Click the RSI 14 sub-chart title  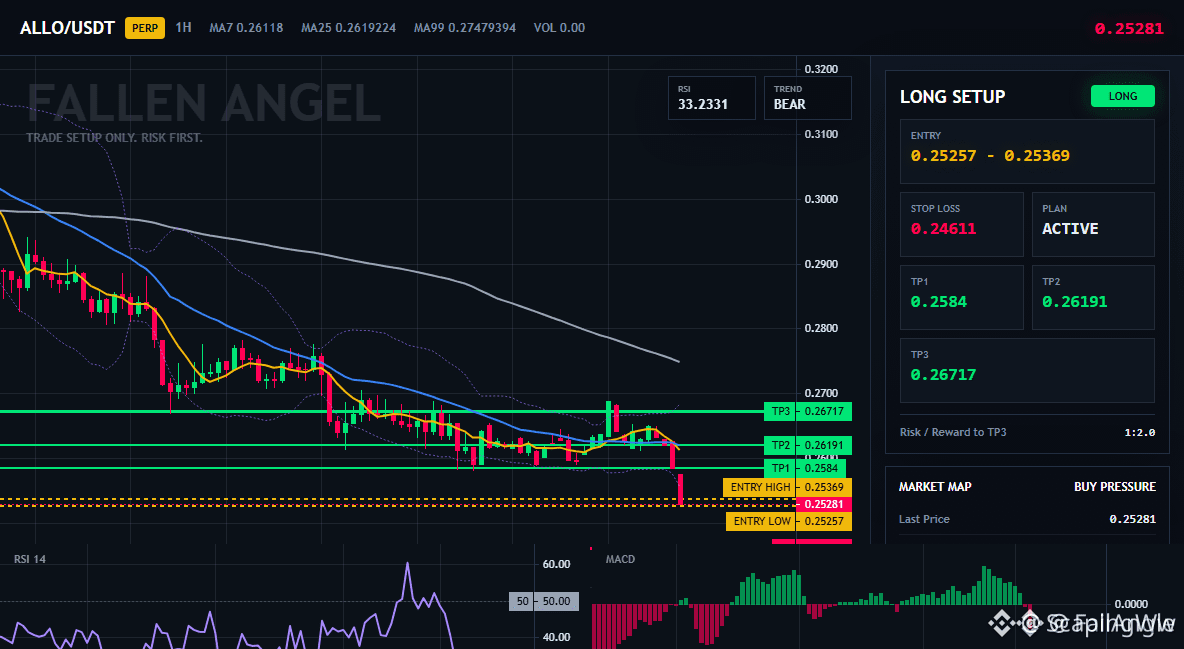30,559
